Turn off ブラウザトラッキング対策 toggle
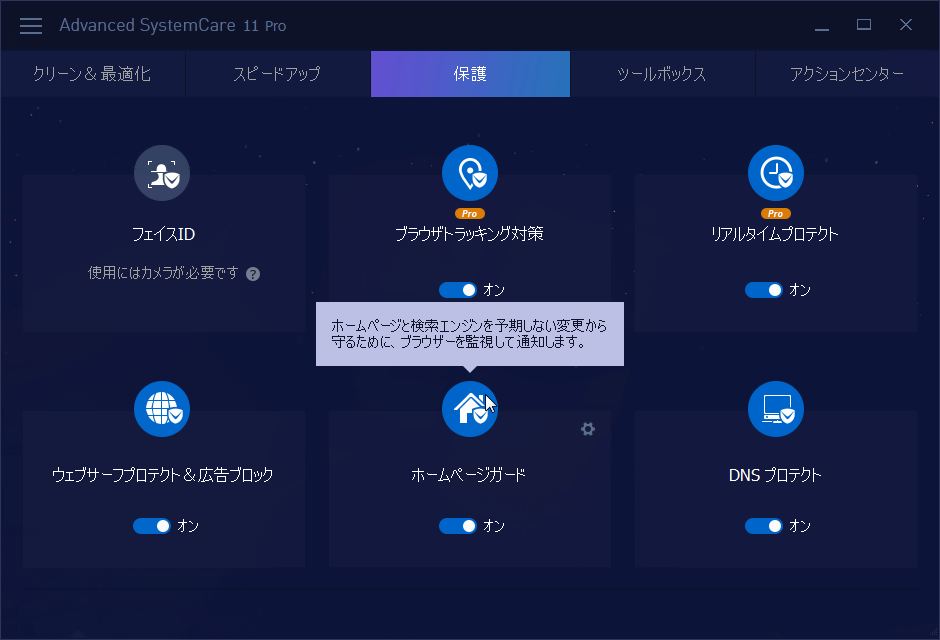The image size is (940, 640). click(458, 290)
